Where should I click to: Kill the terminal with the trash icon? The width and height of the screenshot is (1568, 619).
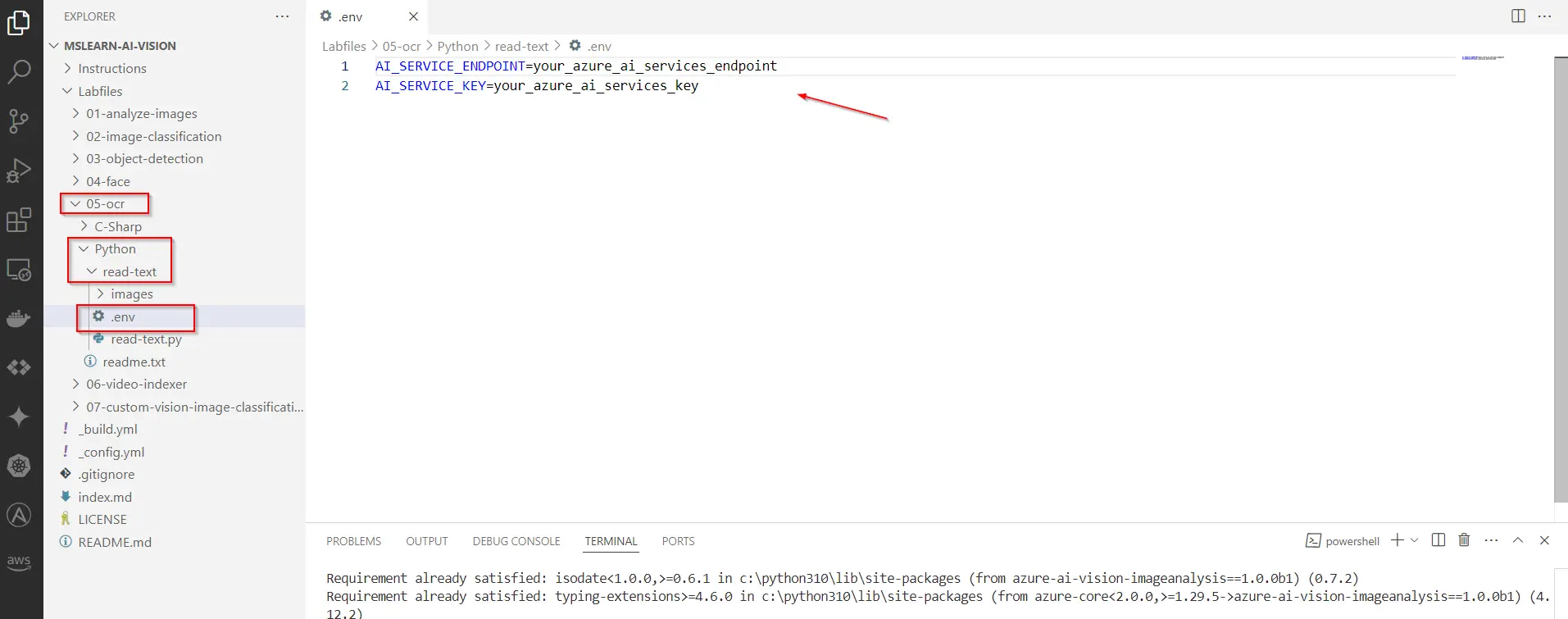(x=1464, y=540)
